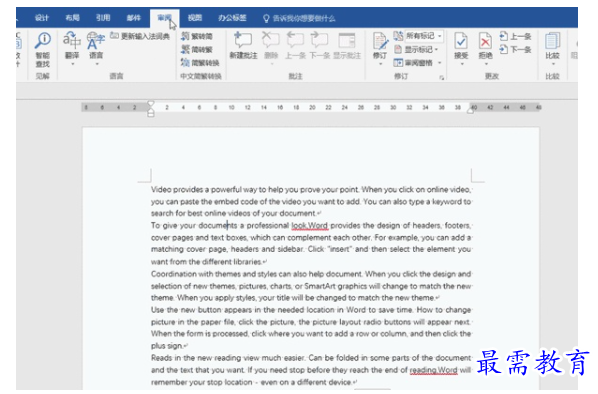Image resolution: width=598 pixels, height=394 pixels.
Task: Click the text "plus sign."
Action: (167, 346)
